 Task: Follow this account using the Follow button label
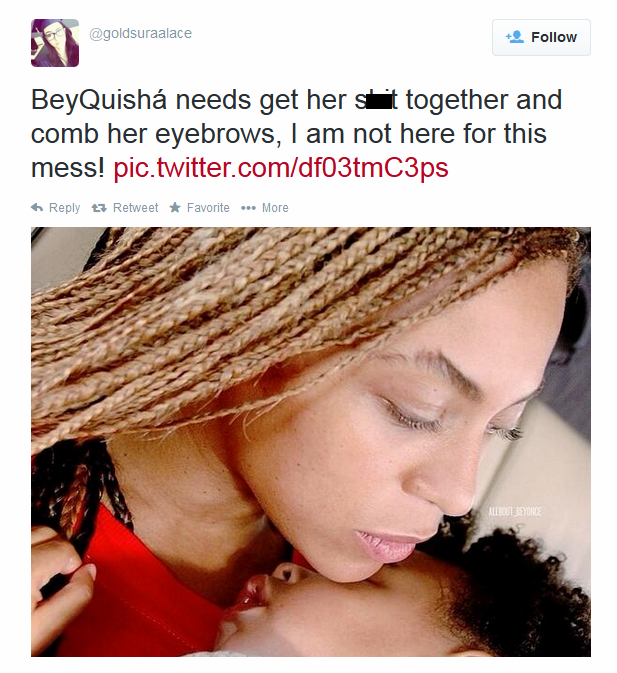click(x=553, y=37)
